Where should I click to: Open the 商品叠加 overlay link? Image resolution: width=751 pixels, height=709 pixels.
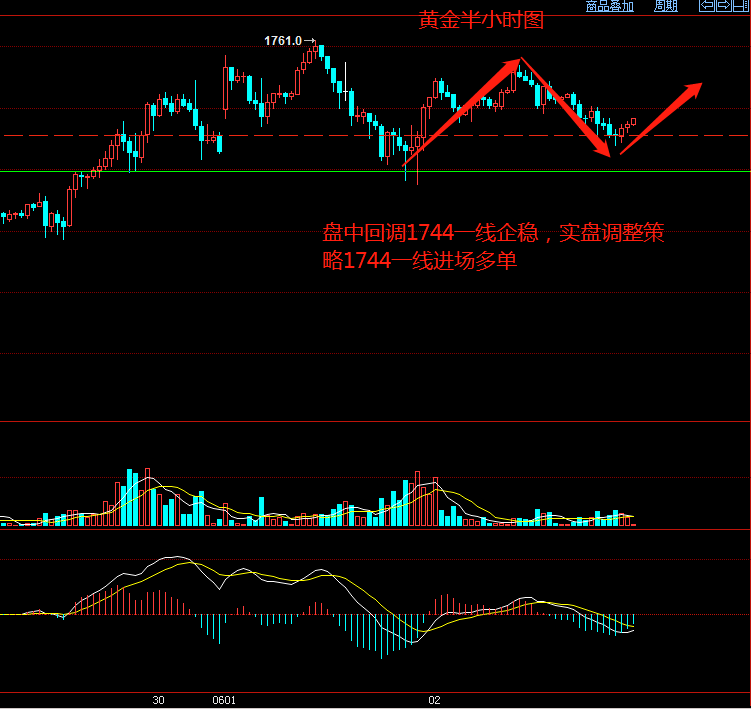610,6
